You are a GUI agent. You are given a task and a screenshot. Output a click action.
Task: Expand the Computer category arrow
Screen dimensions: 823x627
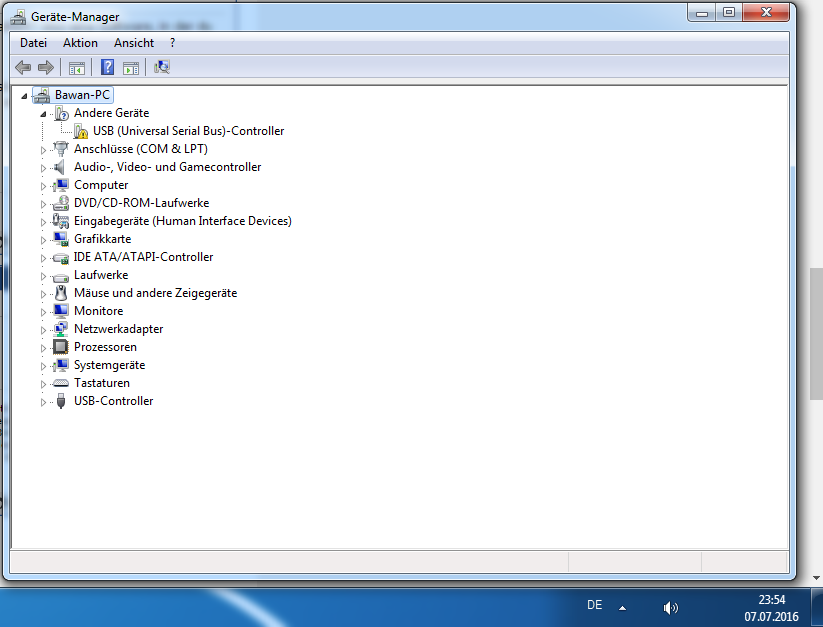point(43,186)
